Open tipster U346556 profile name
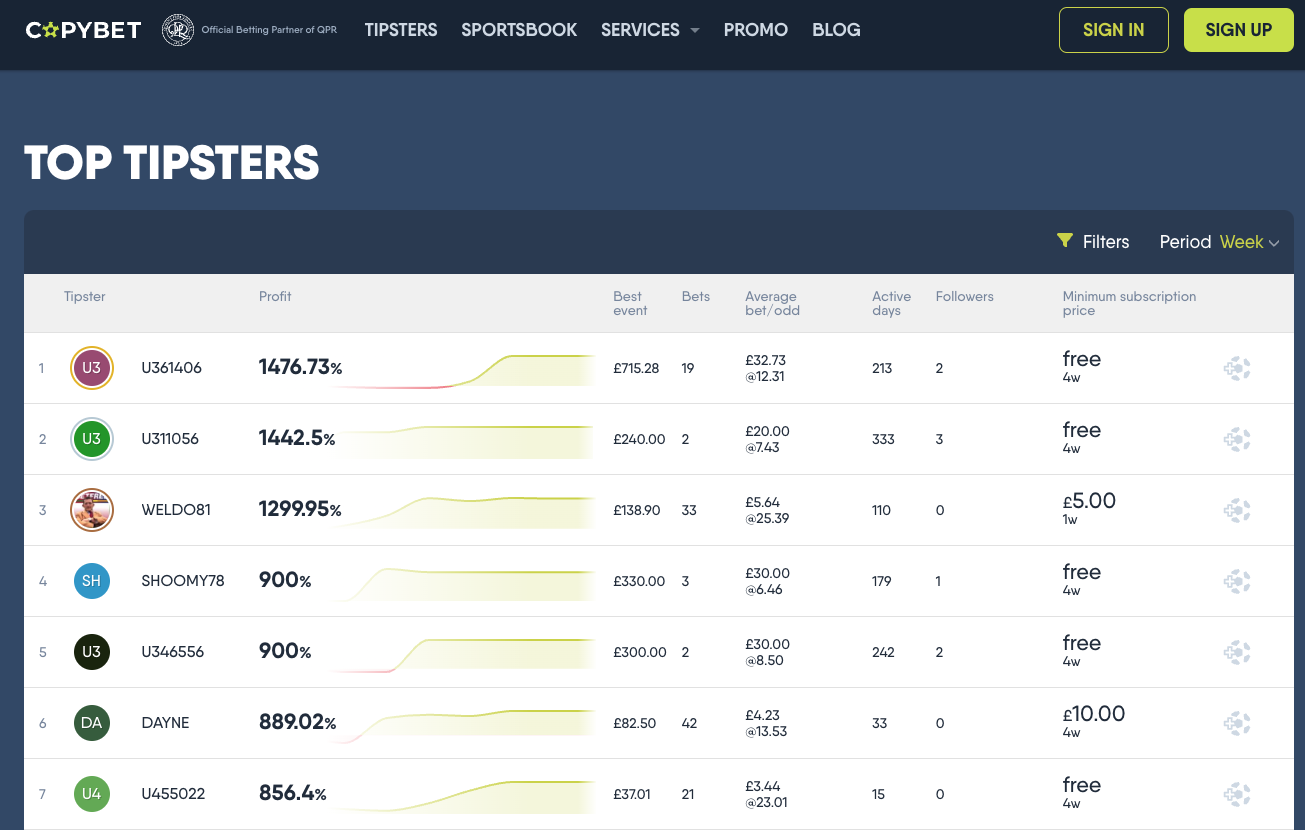This screenshot has height=830, width=1305. coord(172,652)
